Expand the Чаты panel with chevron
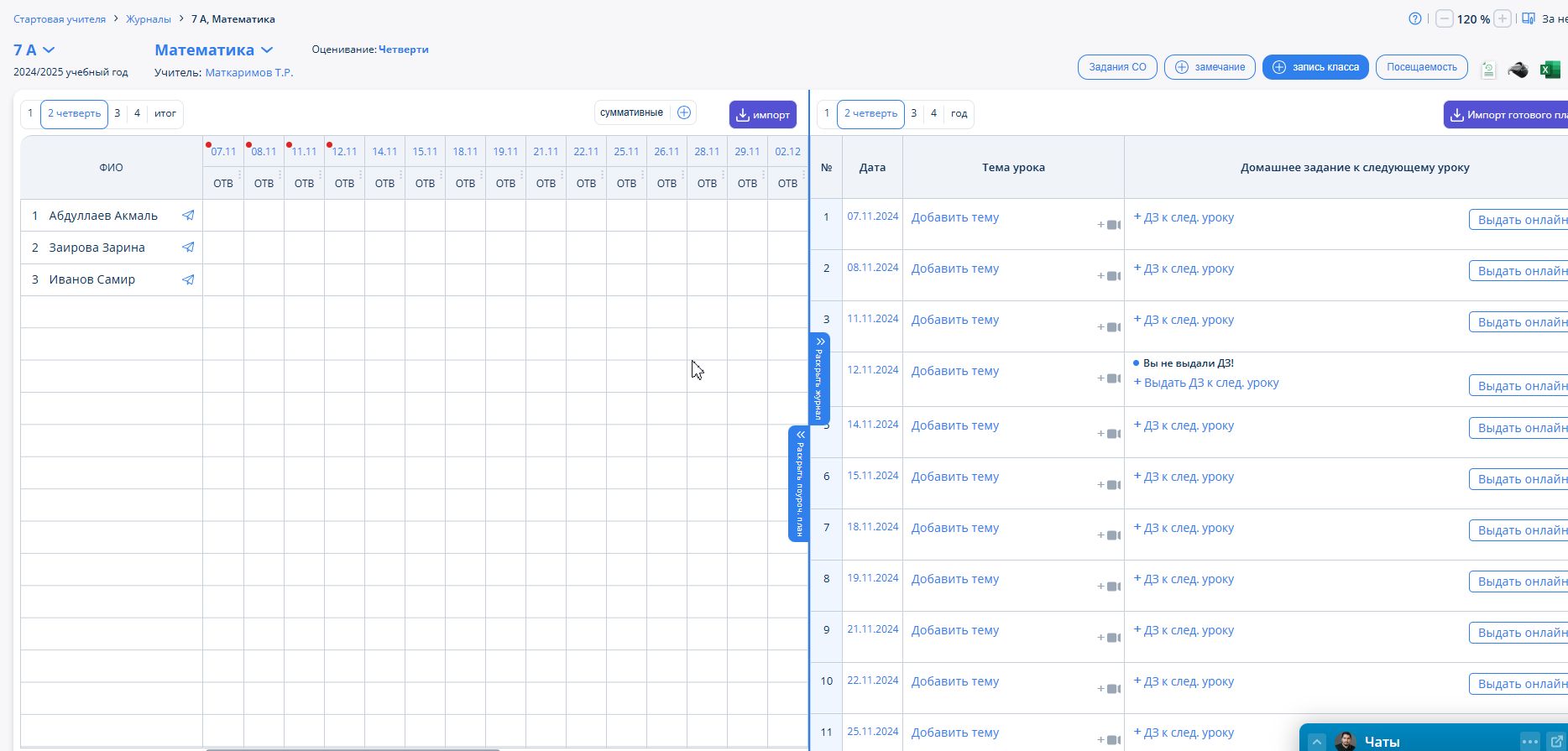The image size is (1568, 751). pos(1316,742)
